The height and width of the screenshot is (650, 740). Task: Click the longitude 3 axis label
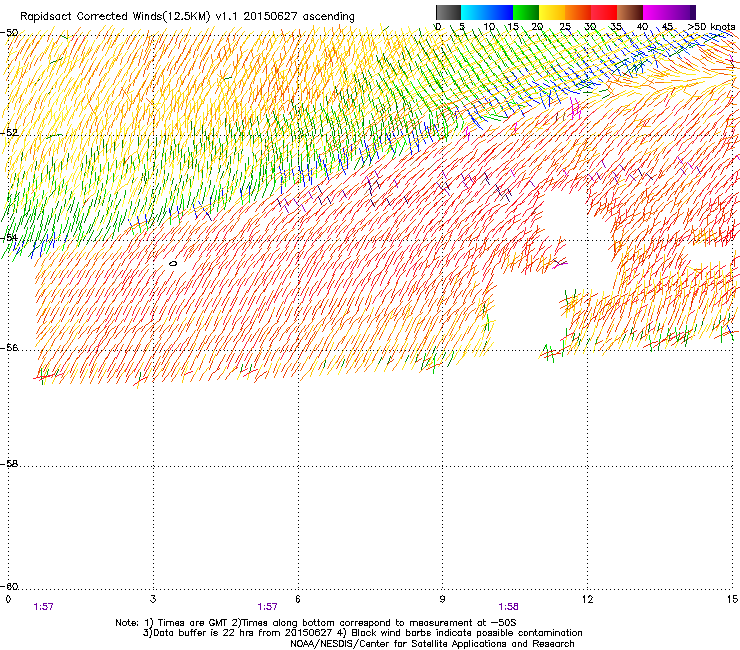click(x=153, y=599)
